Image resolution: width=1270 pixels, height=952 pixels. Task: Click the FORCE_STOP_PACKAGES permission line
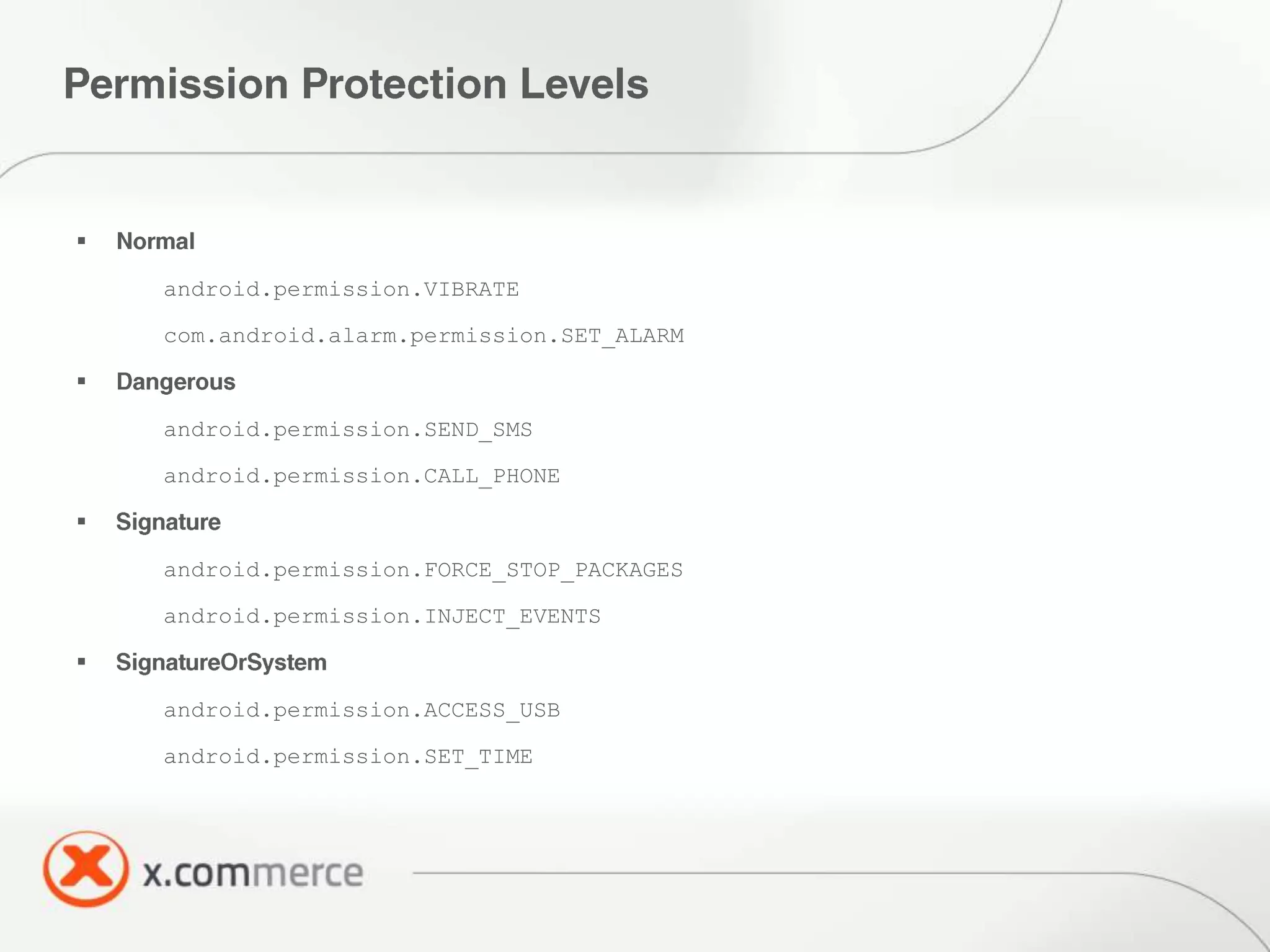click(x=423, y=570)
